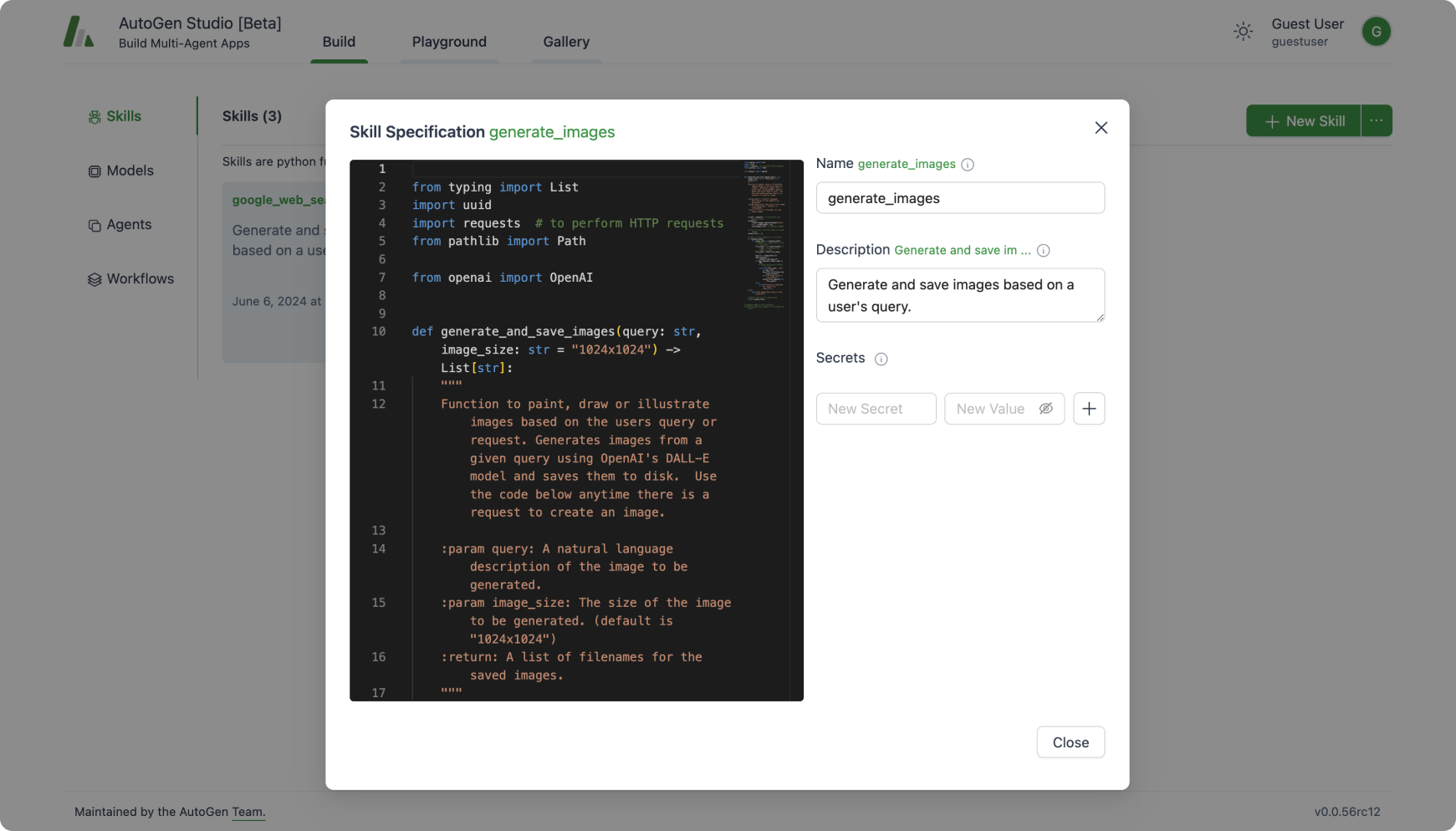Image resolution: width=1456 pixels, height=831 pixels.
Task: Focus the New Secret input field
Action: click(876, 409)
